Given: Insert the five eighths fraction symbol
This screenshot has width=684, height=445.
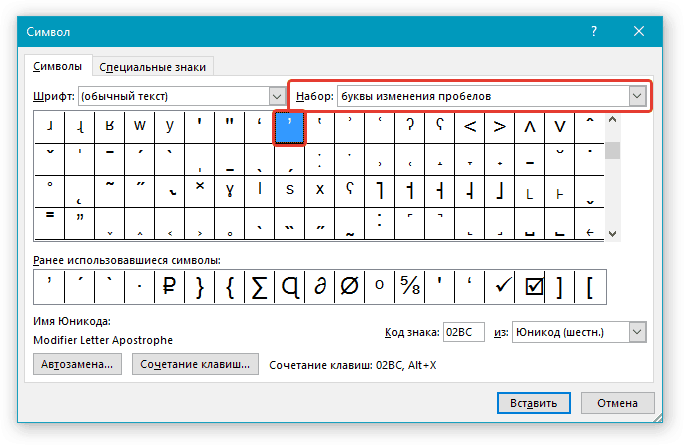Looking at the screenshot, I should [x=409, y=288].
